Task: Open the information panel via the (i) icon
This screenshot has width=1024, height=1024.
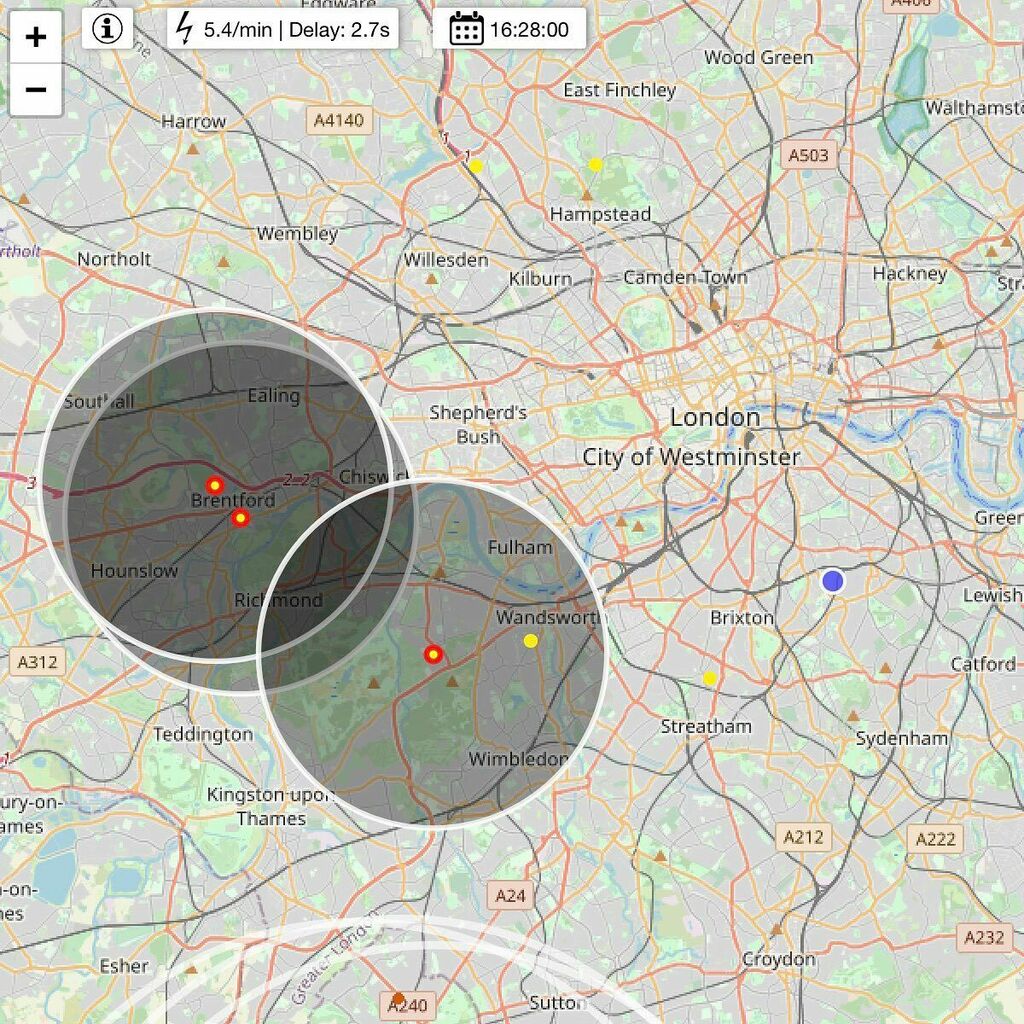Action: click(109, 27)
